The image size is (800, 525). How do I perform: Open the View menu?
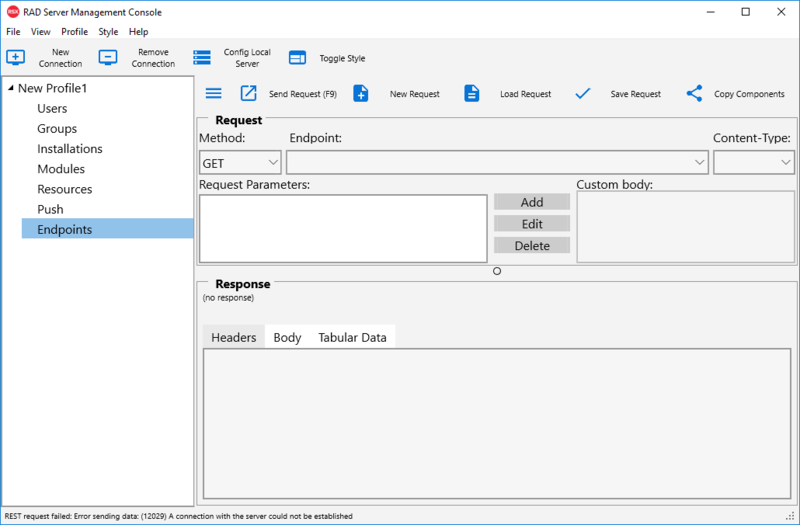click(x=41, y=32)
